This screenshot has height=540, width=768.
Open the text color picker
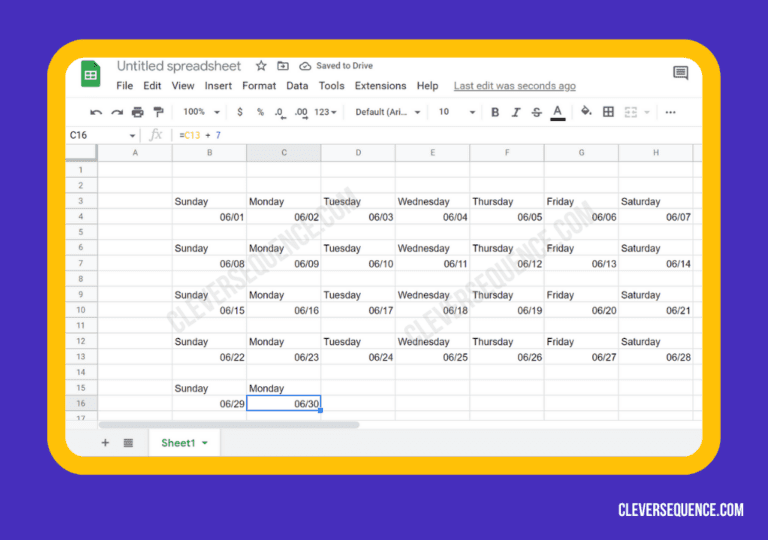tap(557, 113)
